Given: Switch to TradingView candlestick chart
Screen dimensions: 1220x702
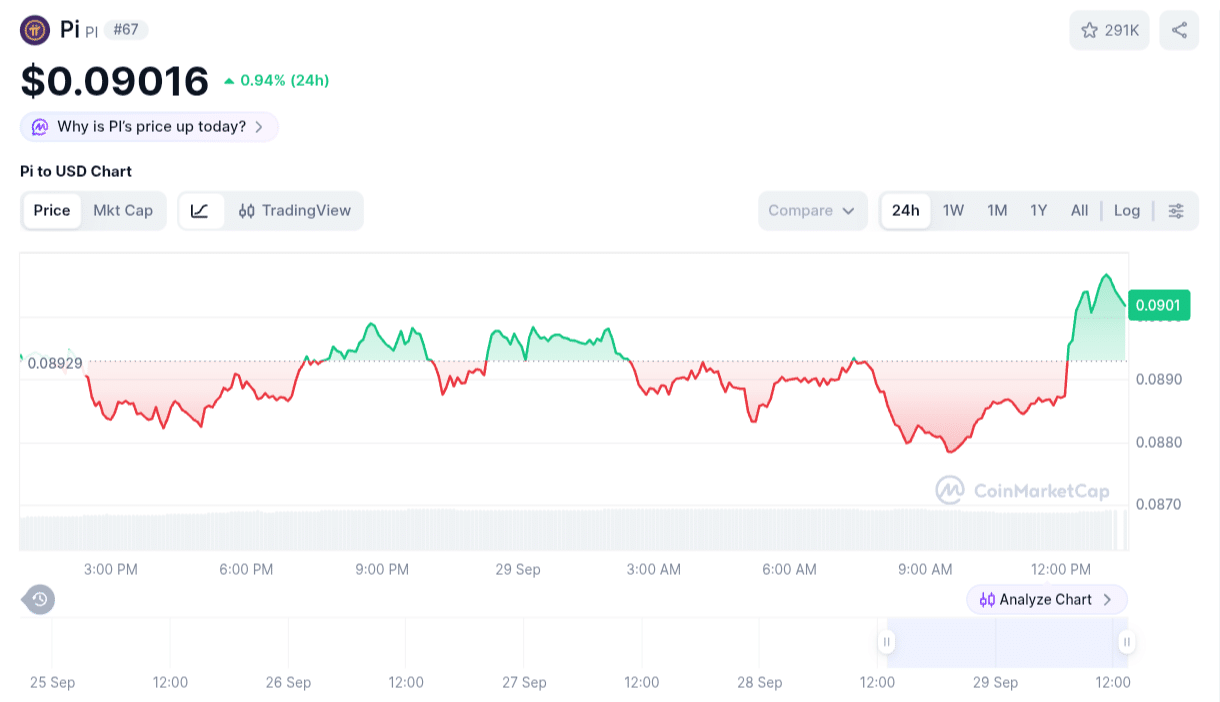Looking at the screenshot, I should (x=295, y=211).
